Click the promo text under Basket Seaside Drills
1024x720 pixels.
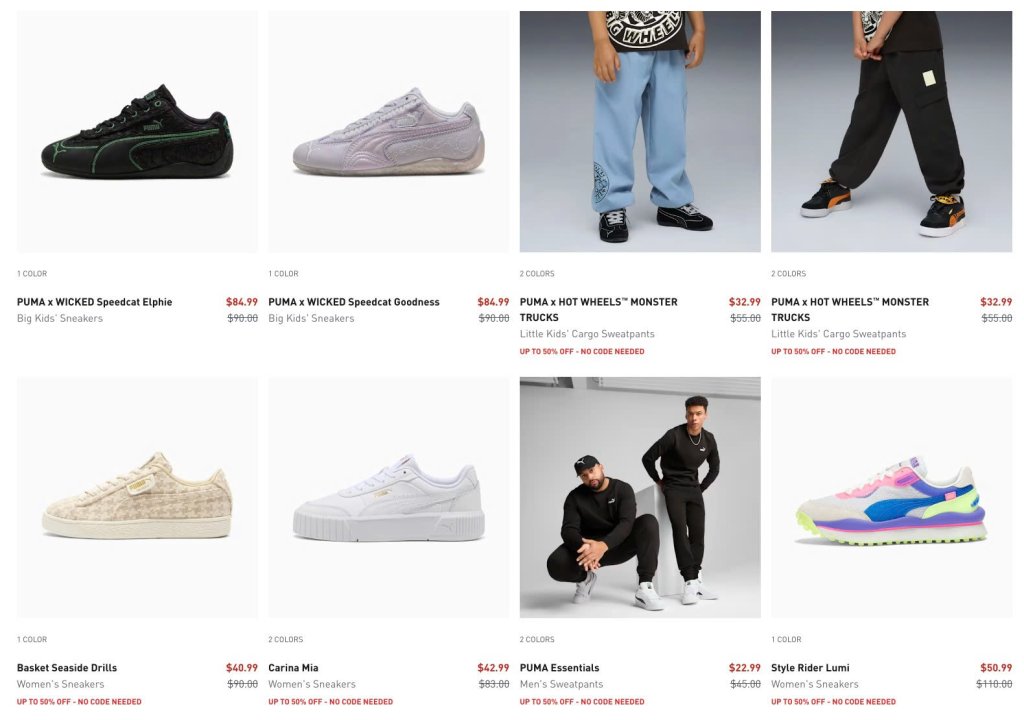pyautogui.click(x=79, y=702)
